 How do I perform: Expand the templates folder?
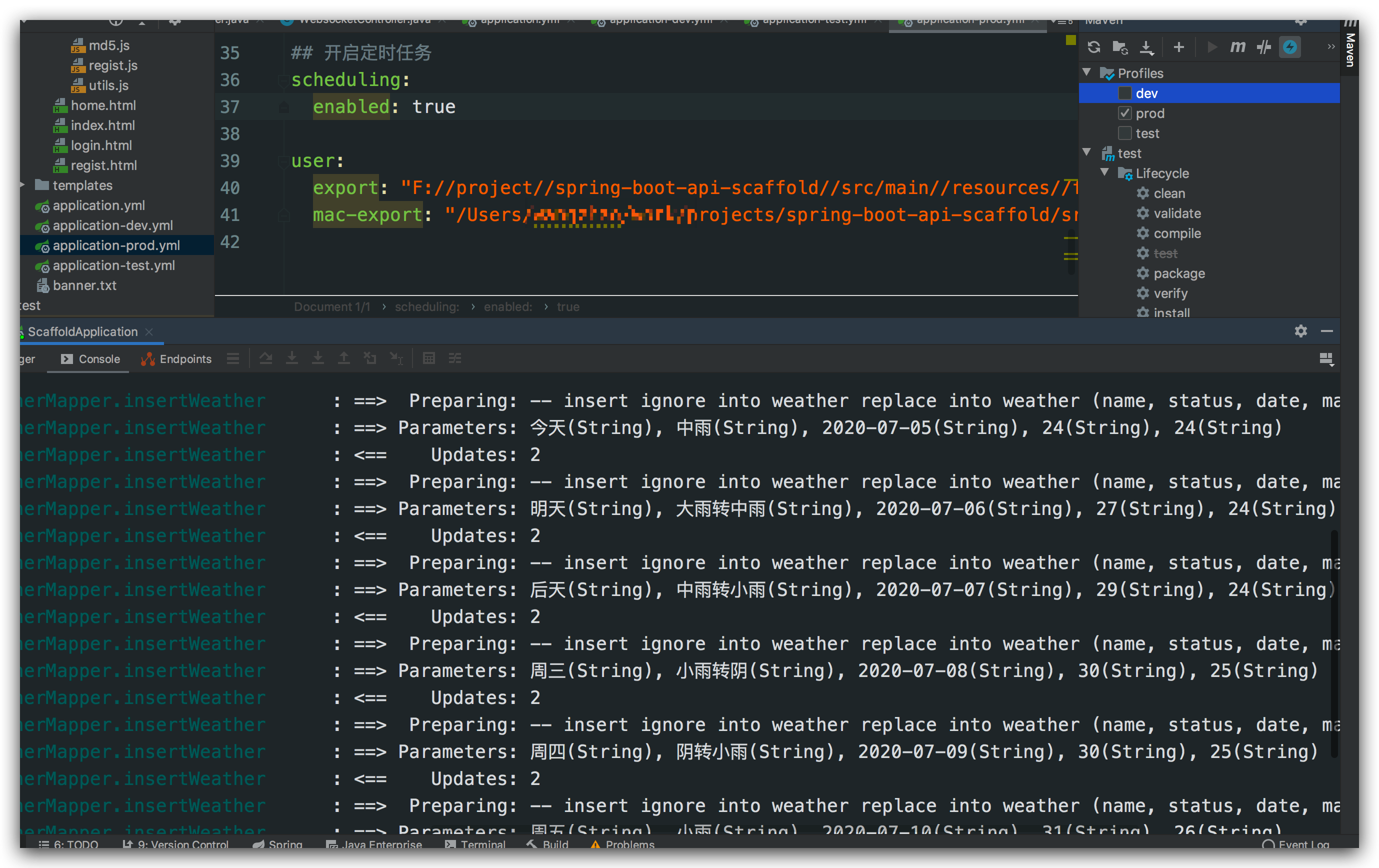(22, 185)
